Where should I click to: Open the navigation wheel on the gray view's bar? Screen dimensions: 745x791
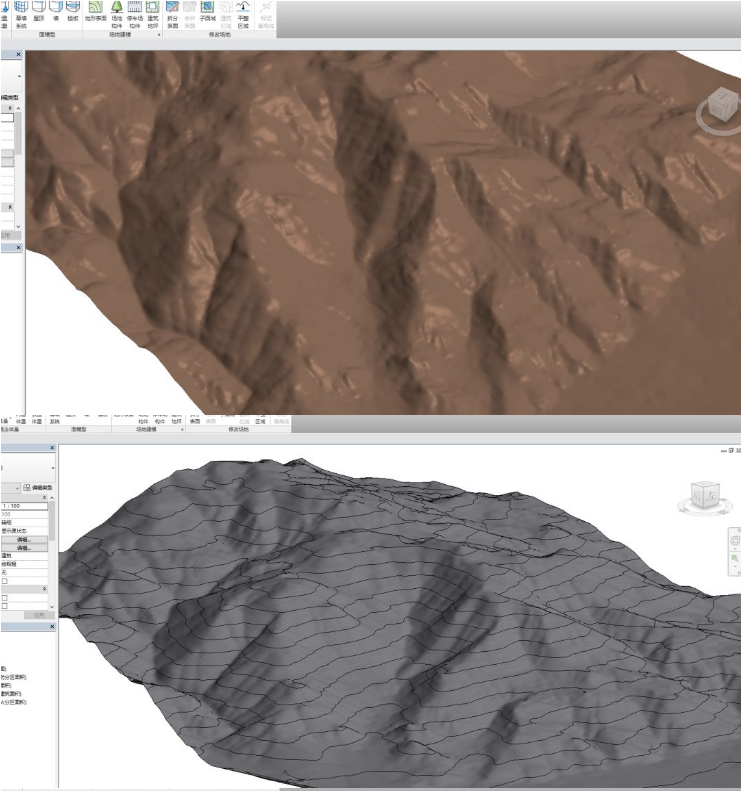734,541
